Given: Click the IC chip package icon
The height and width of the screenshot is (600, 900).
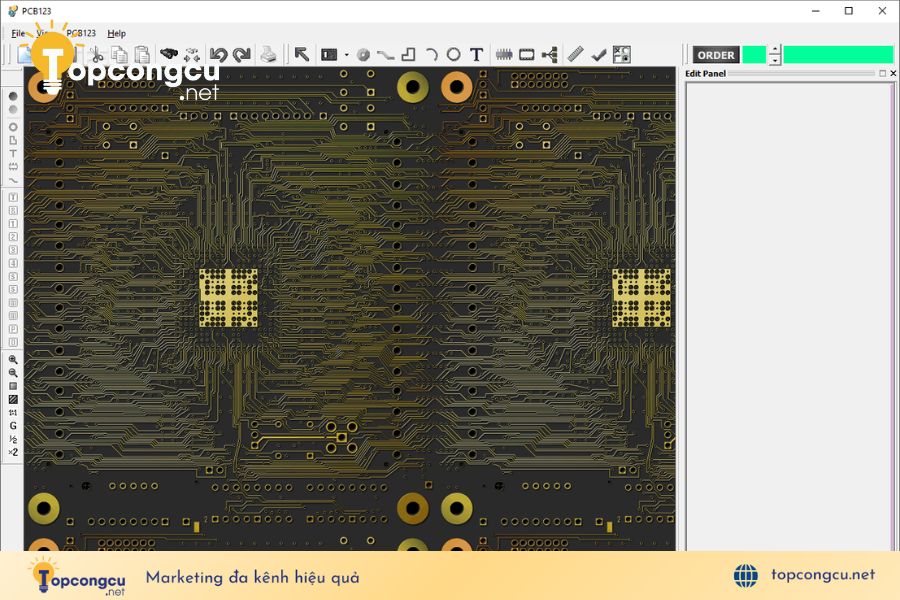Looking at the screenshot, I should pyautogui.click(x=504, y=55).
